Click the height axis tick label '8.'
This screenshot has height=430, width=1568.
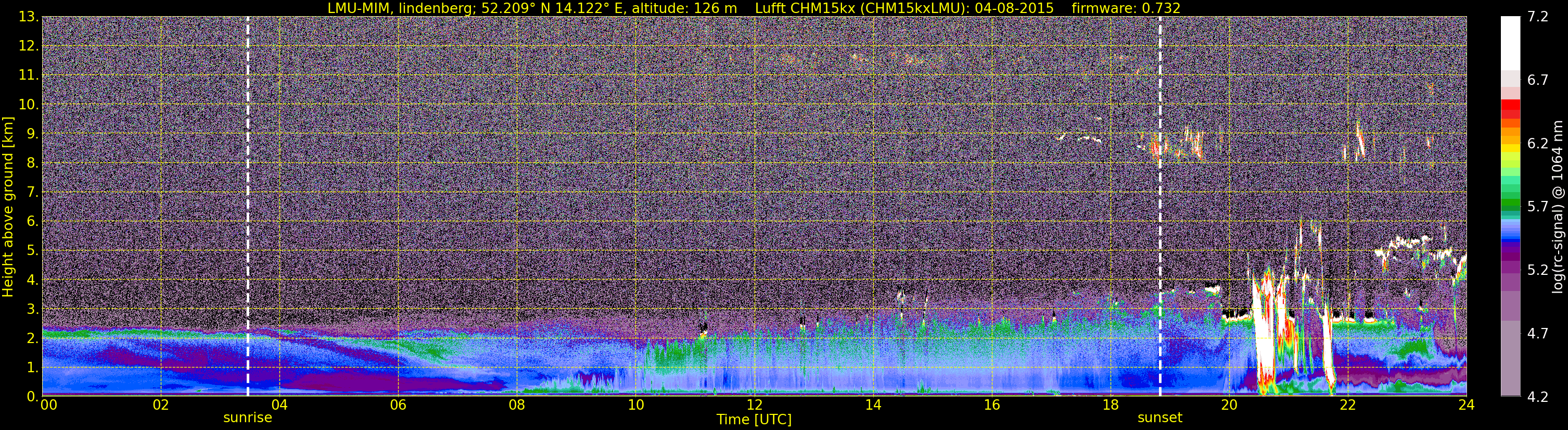(x=32, y=163)
